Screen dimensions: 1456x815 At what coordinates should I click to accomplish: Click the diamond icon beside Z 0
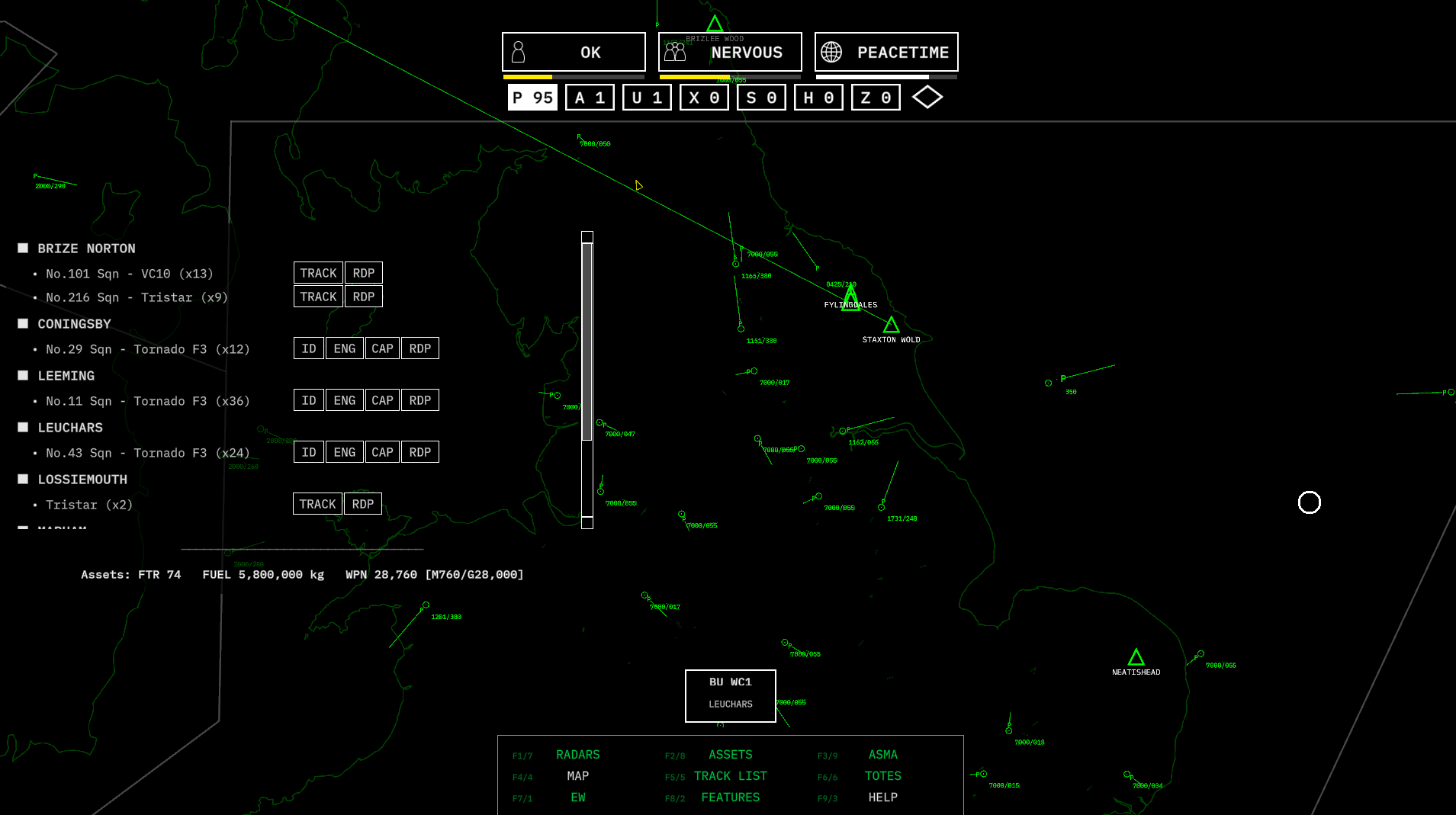(927, 98)
